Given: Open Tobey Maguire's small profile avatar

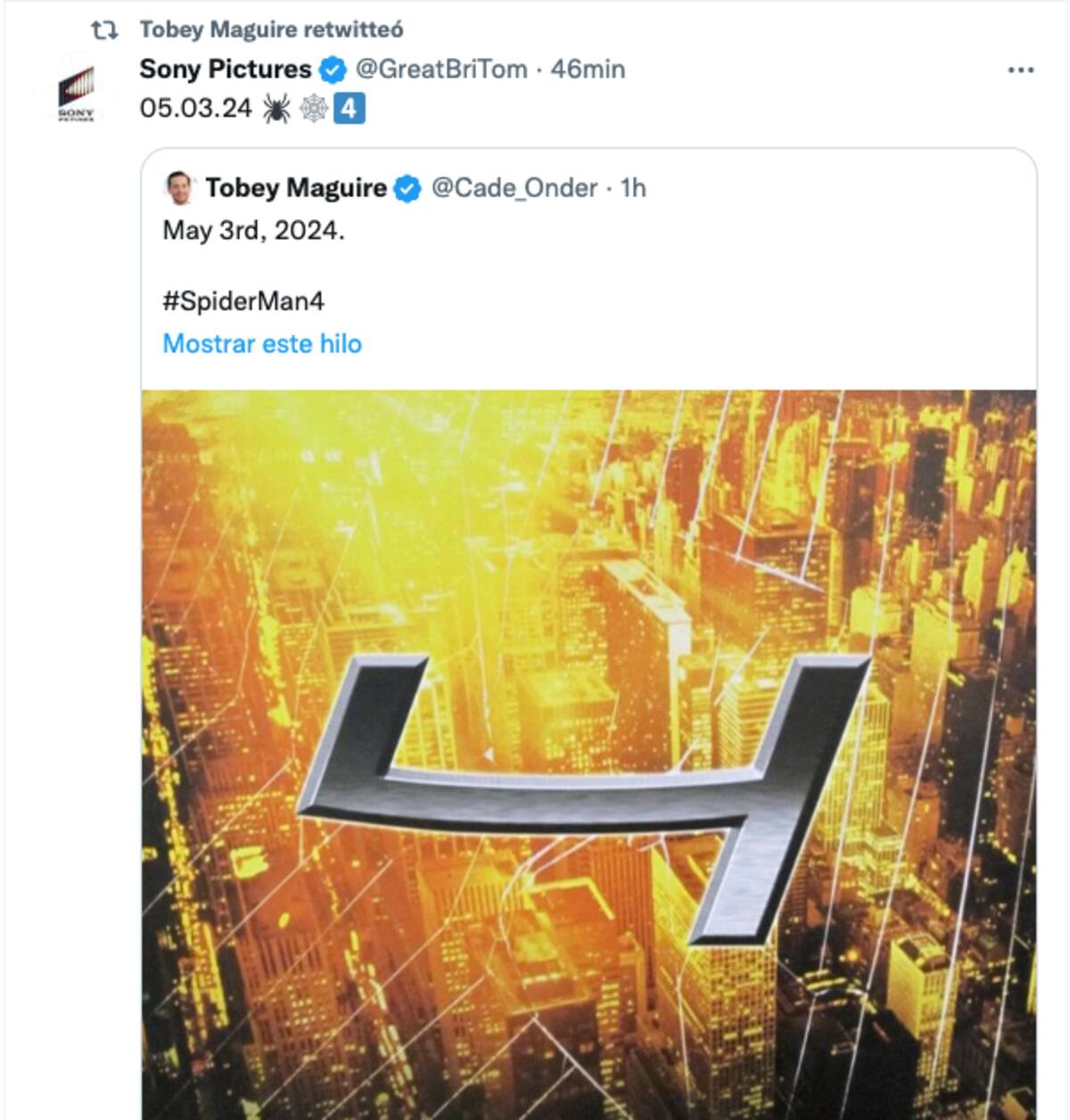Looking at the screenshot, I should [179, 187].
